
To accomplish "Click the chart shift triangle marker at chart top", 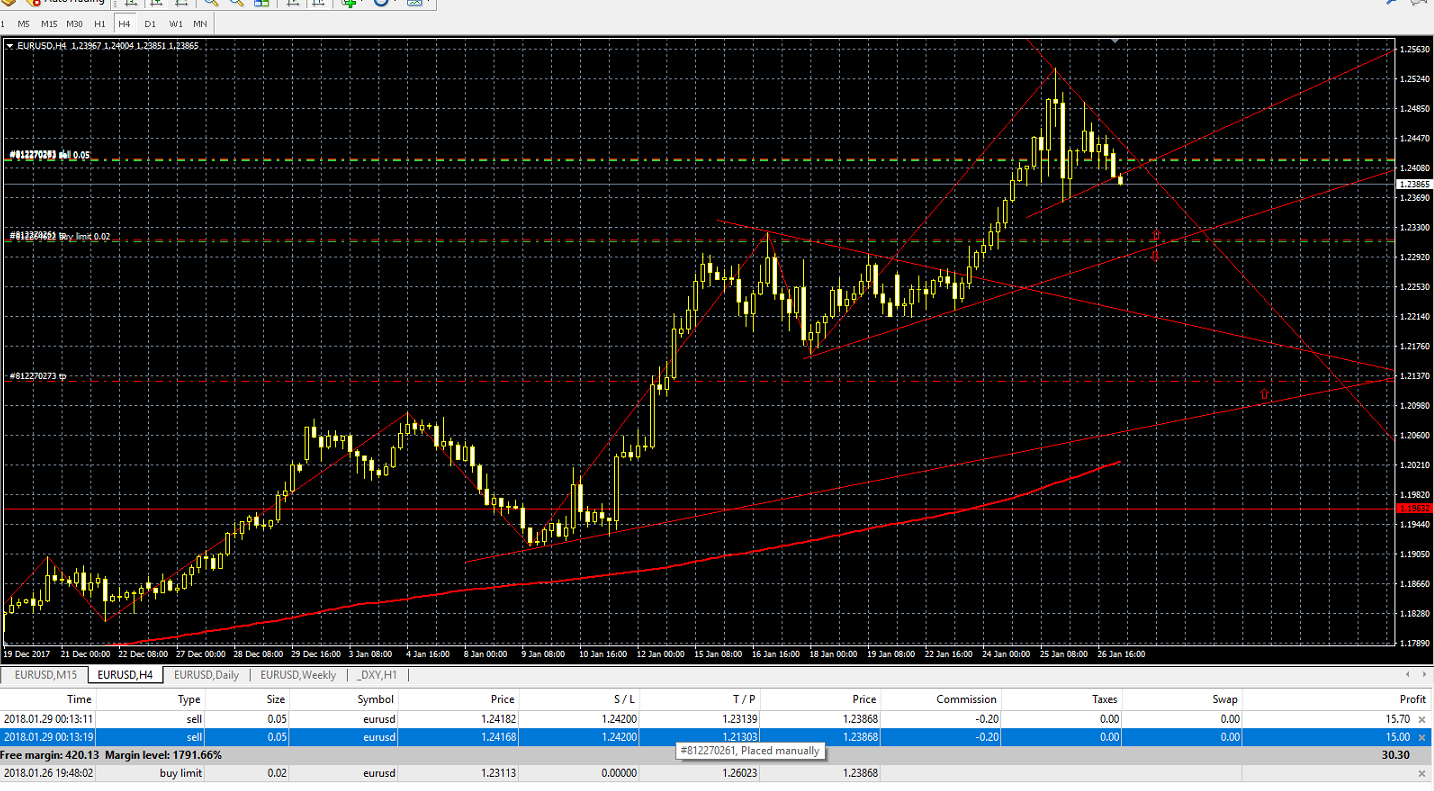I will (1116, 42).
